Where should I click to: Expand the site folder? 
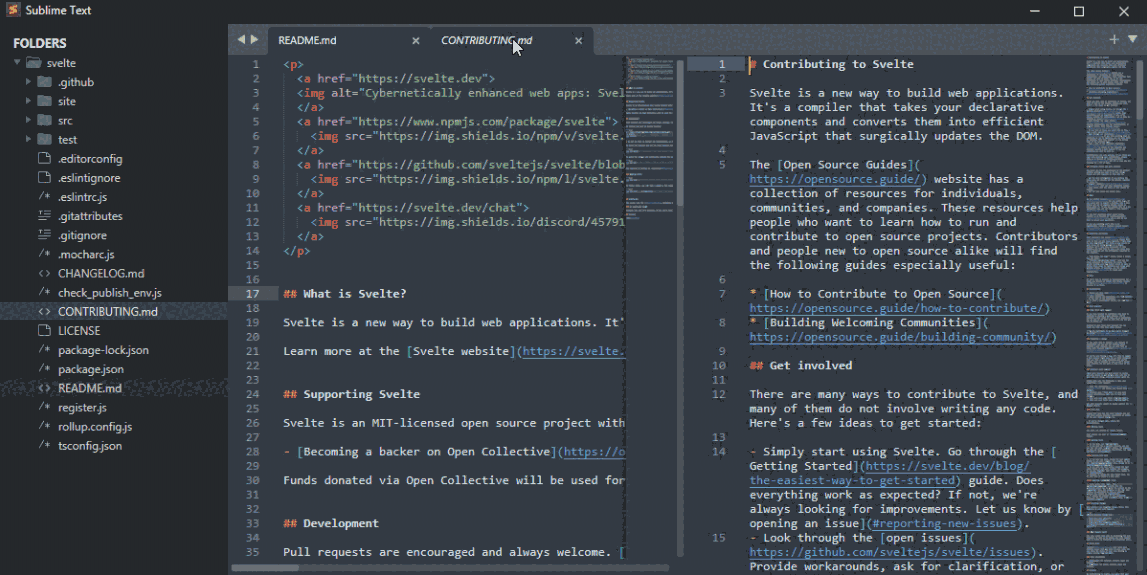[x=29, y=100]
